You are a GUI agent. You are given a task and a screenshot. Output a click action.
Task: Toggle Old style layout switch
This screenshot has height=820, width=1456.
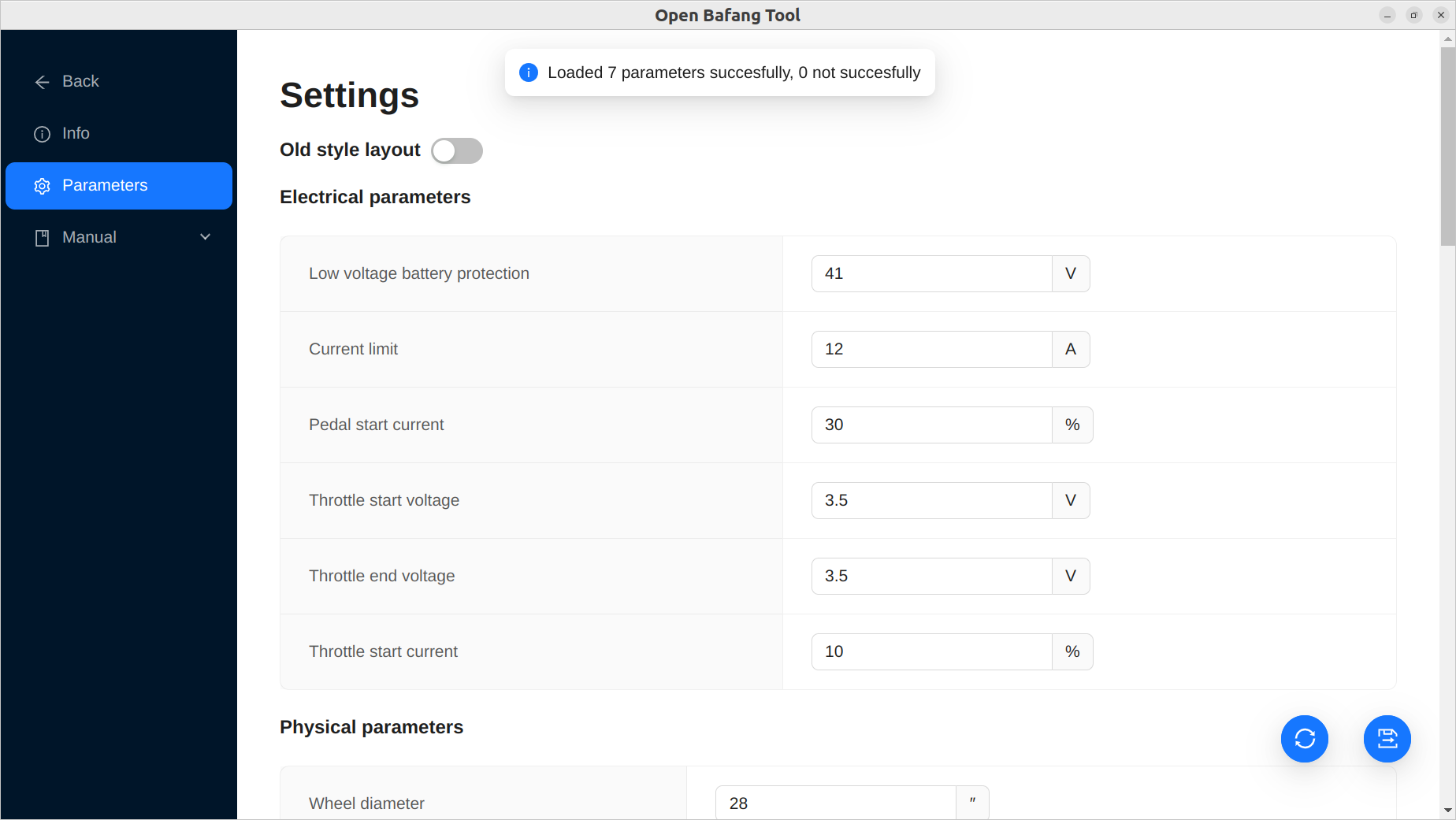pos(457,150)
